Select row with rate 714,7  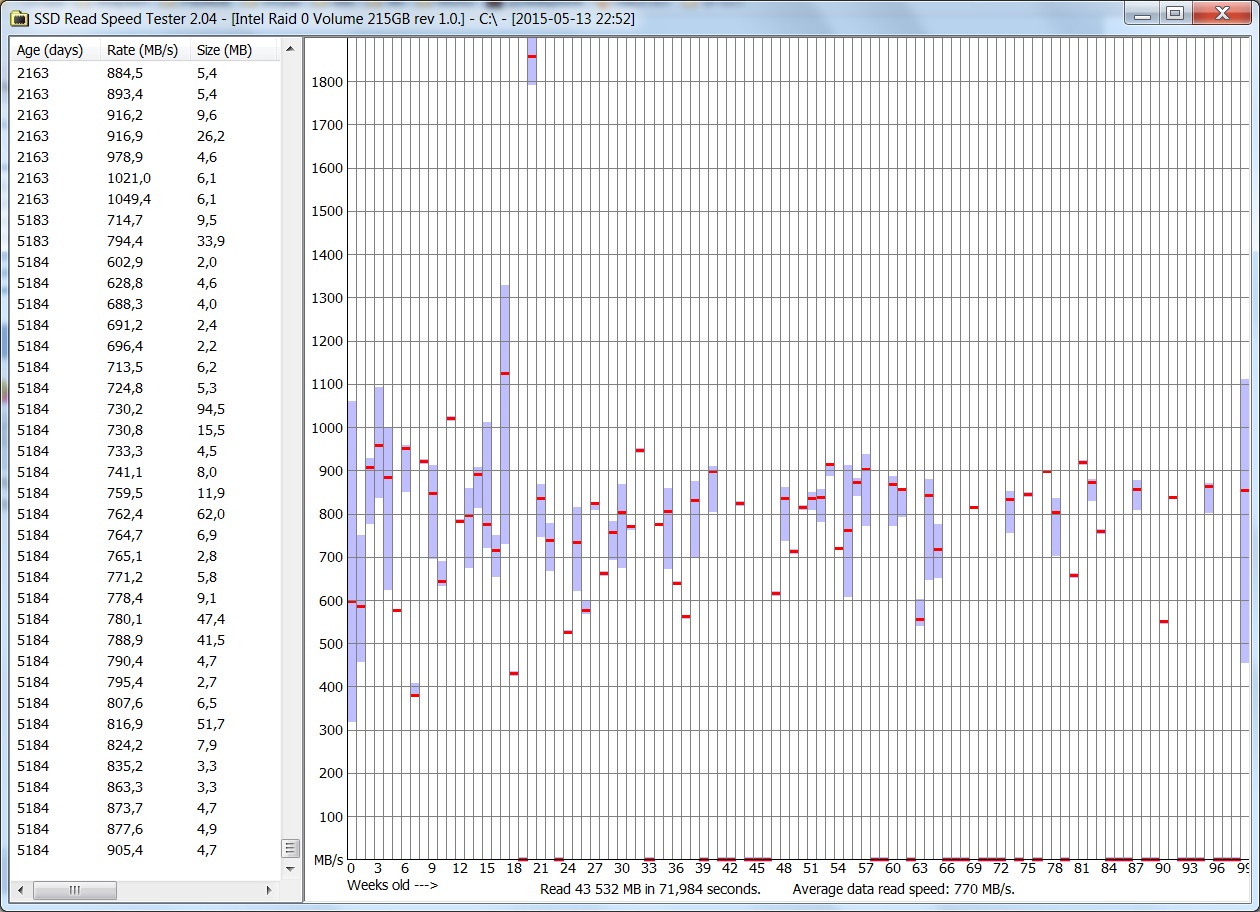click(x=144, y=220)
